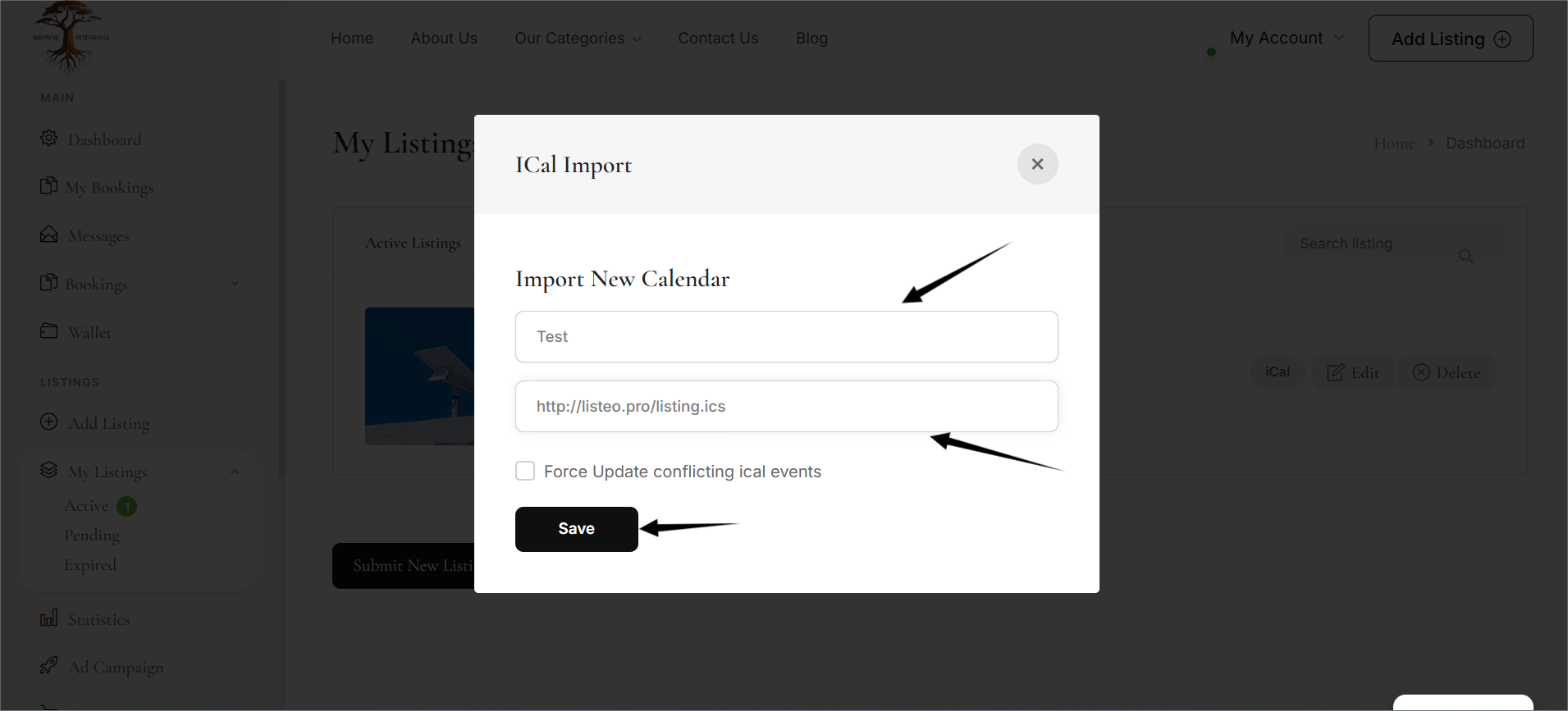This screenshot has height=711, width=1568.
Task: Click the Dashboard gear icon in sidebar
Action: click(x=49, y=138)
